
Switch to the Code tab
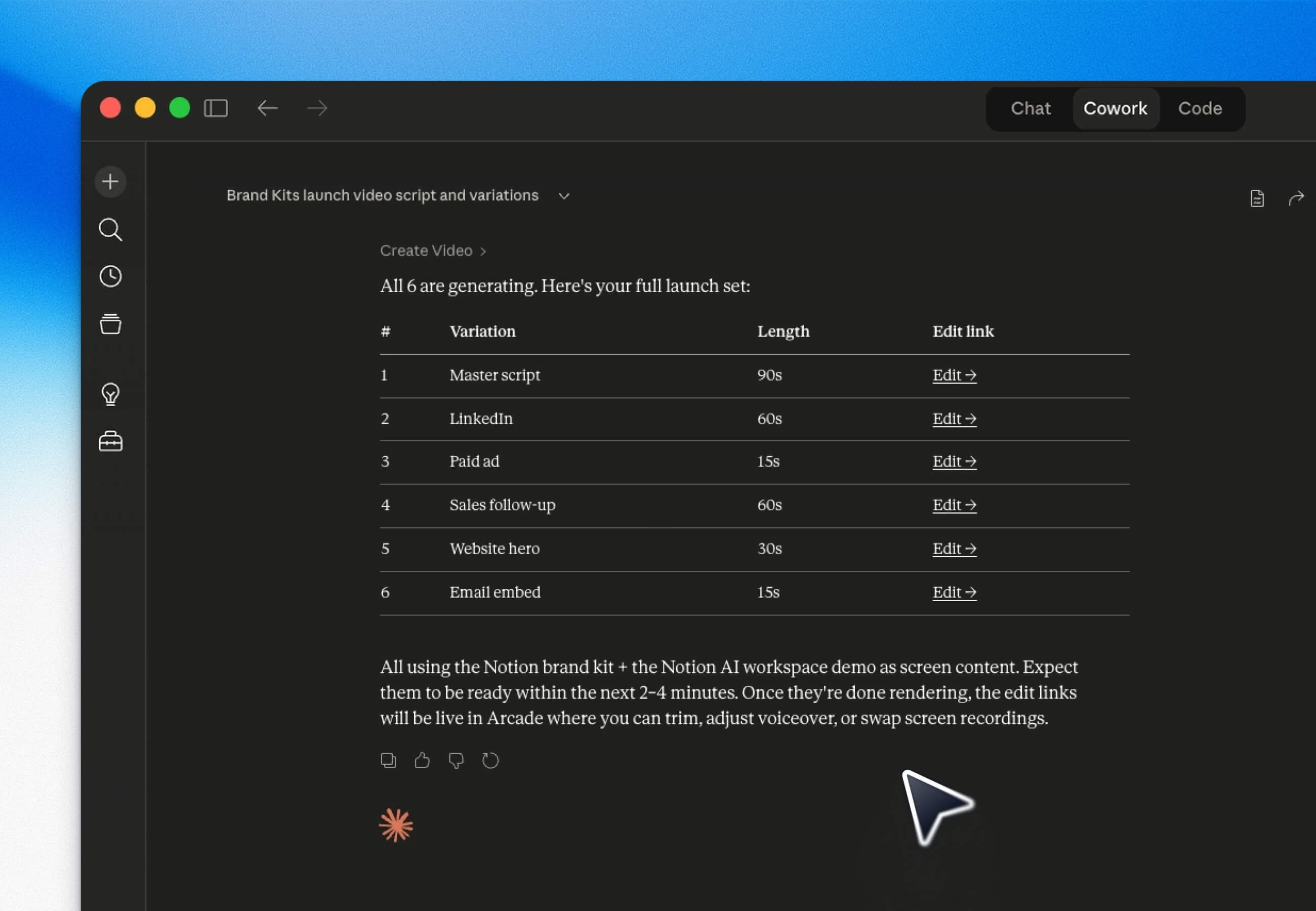pos(1200,108)
